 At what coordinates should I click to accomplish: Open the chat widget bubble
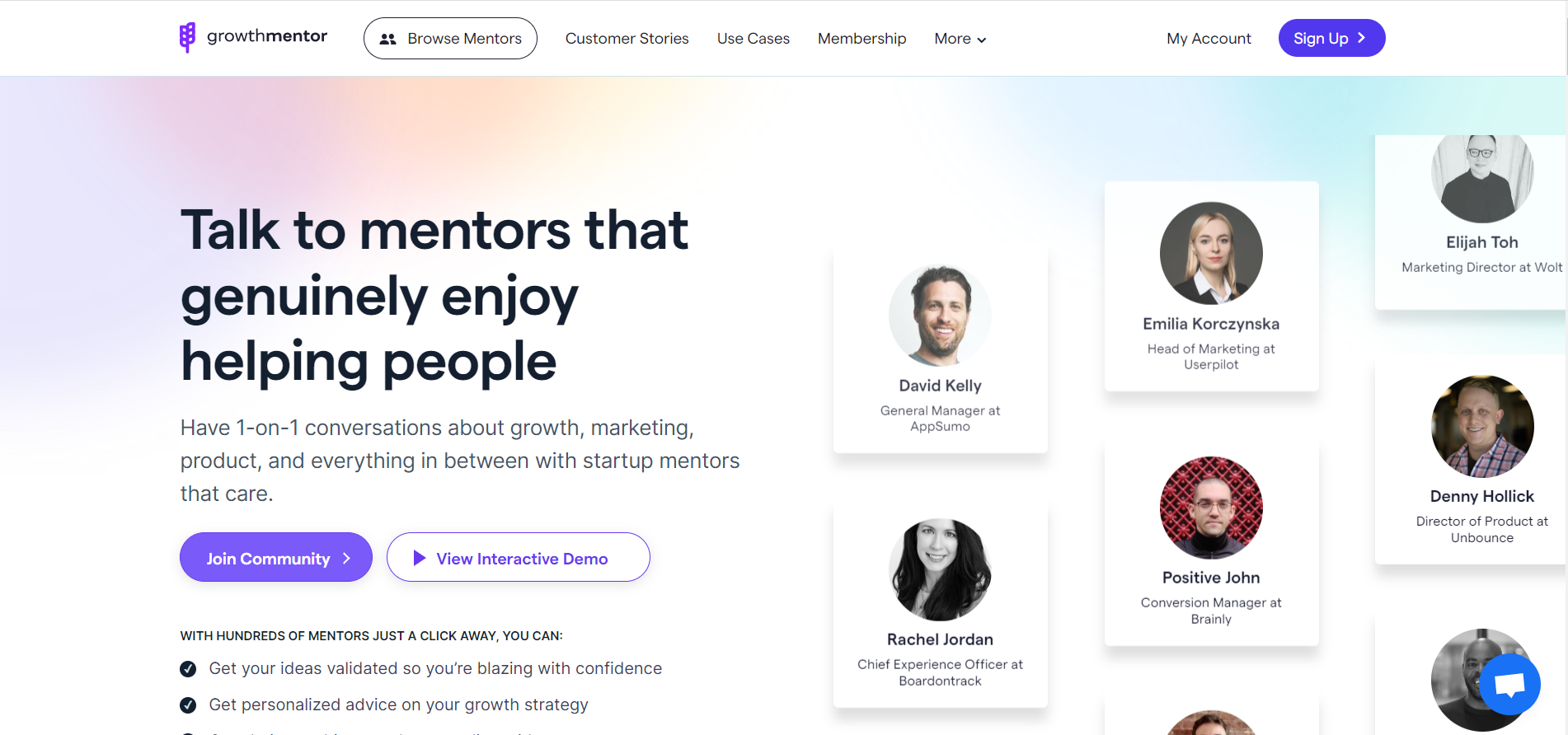1509,683
